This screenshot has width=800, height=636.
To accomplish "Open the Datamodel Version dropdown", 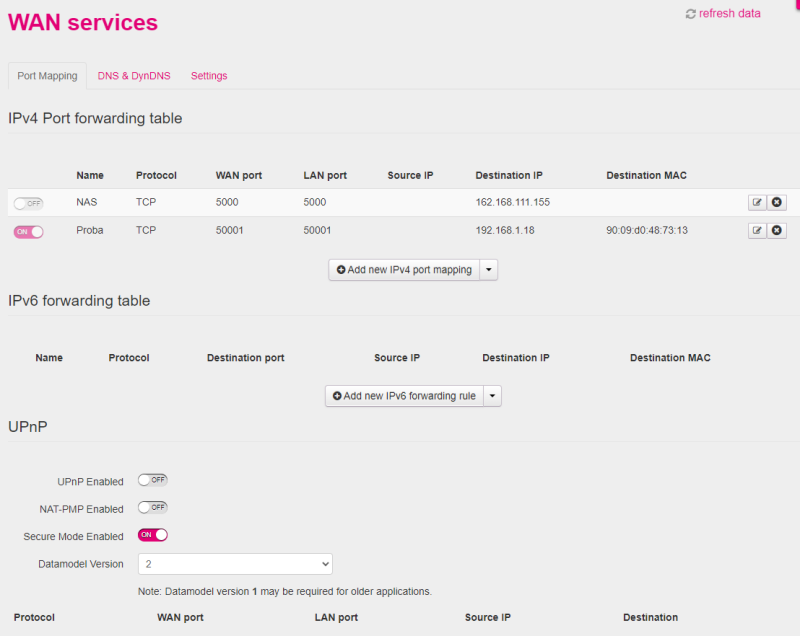I will click(235, 564).
